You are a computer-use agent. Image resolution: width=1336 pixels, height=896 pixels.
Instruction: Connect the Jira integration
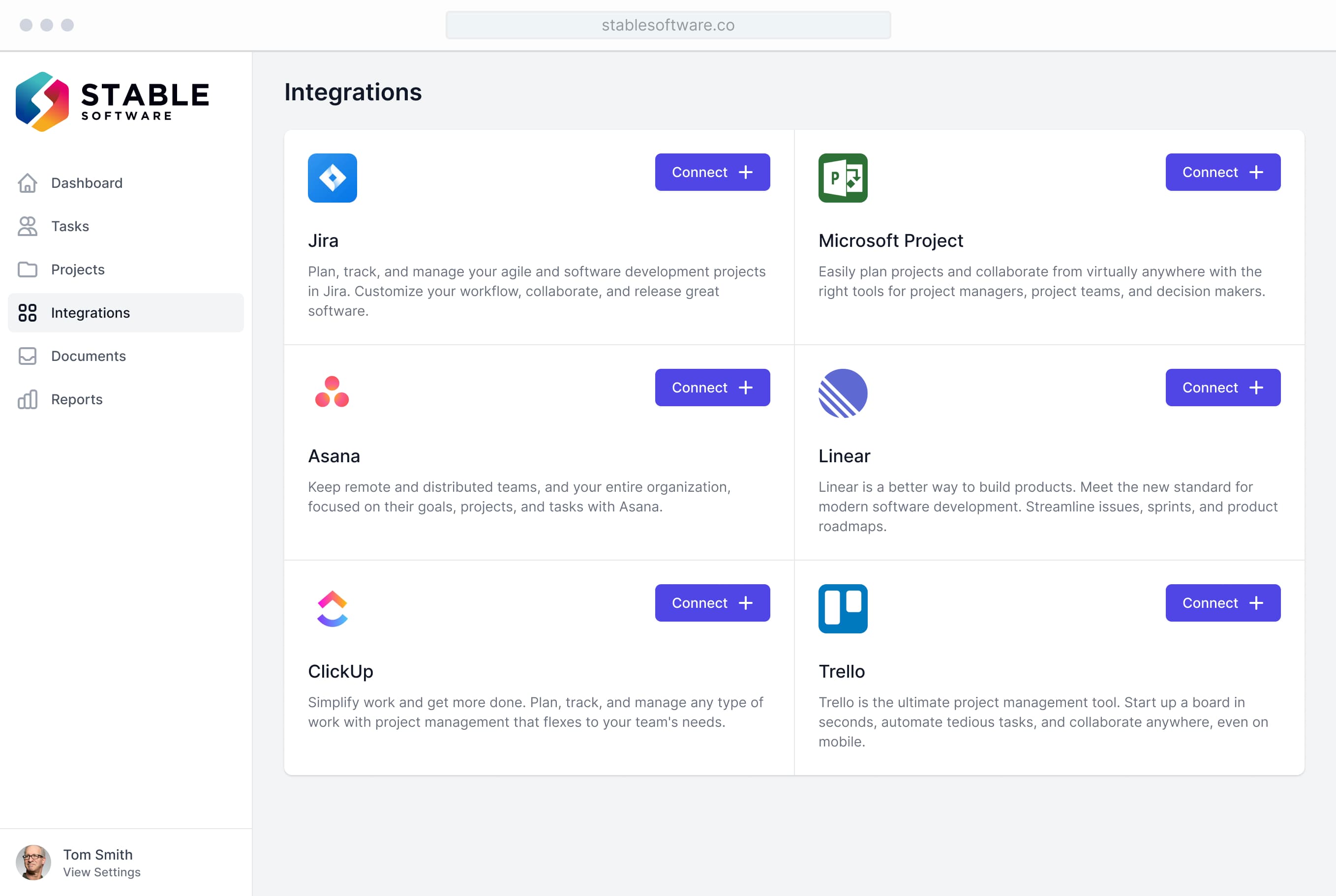pos(713,172)
